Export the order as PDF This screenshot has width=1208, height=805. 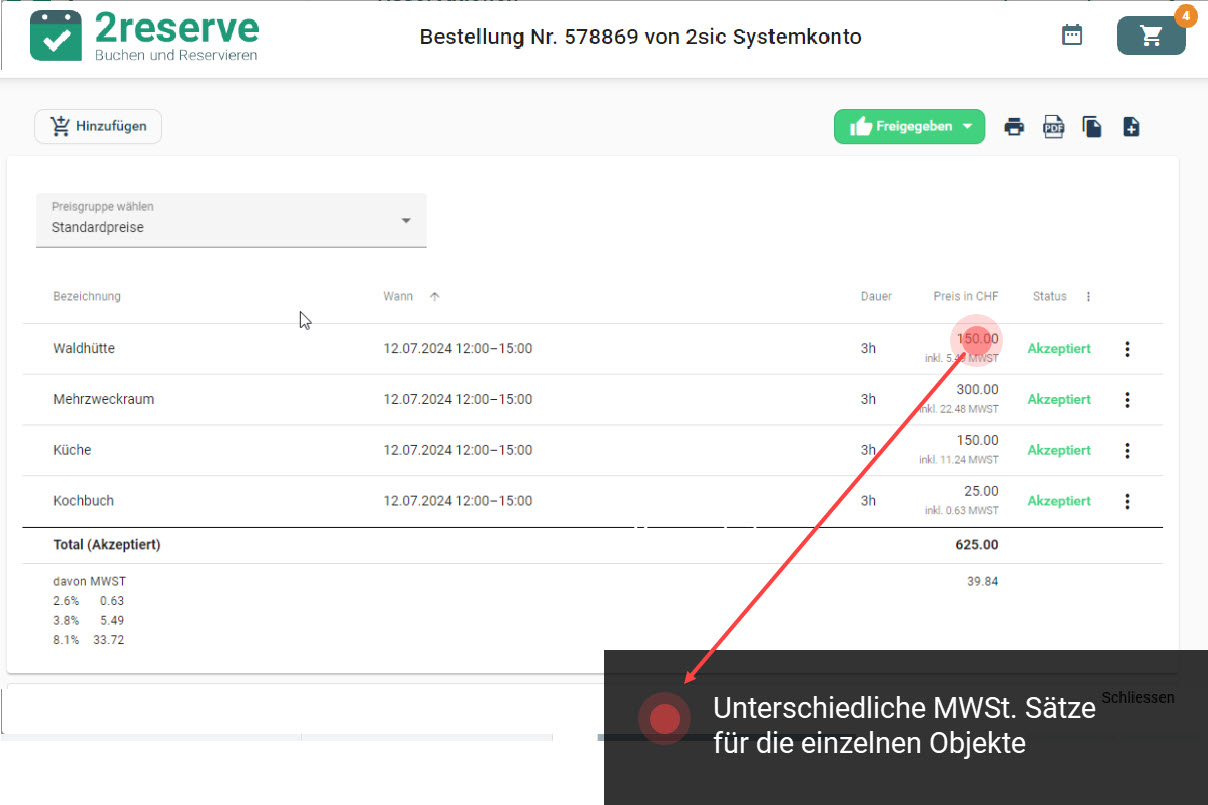(x=1053, y=126)
